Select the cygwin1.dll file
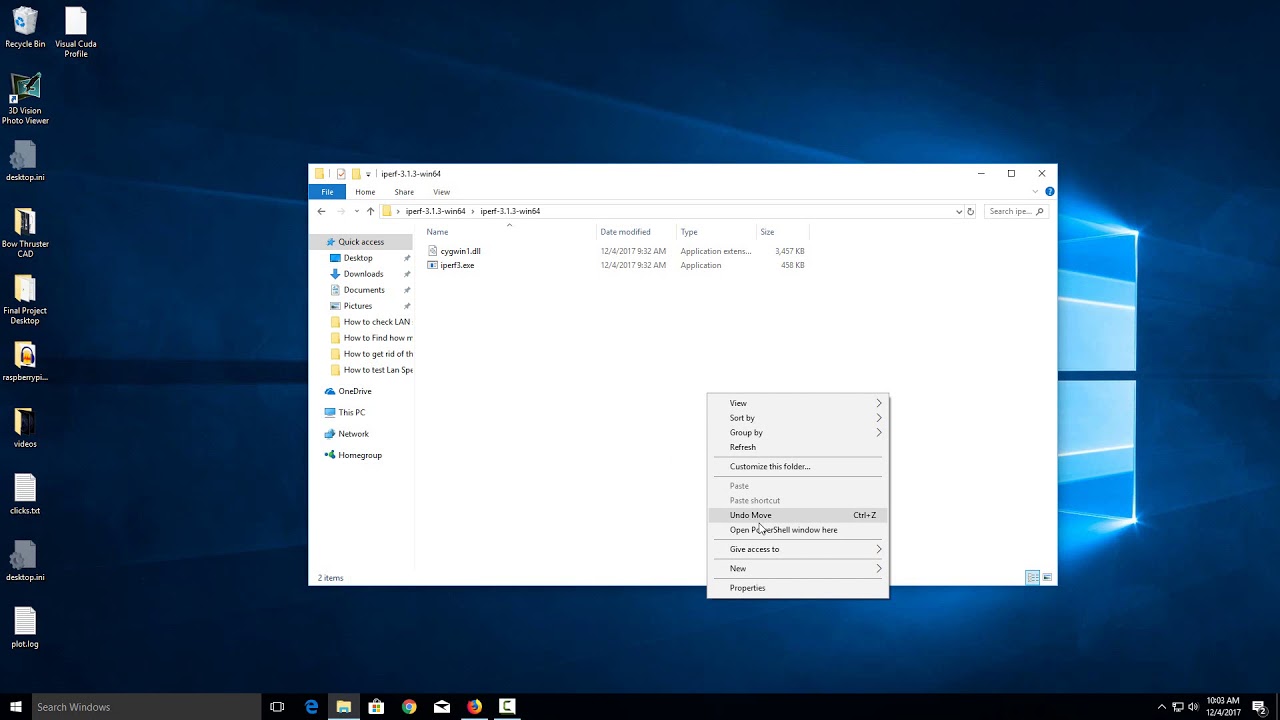 click(x=460, y=251)
